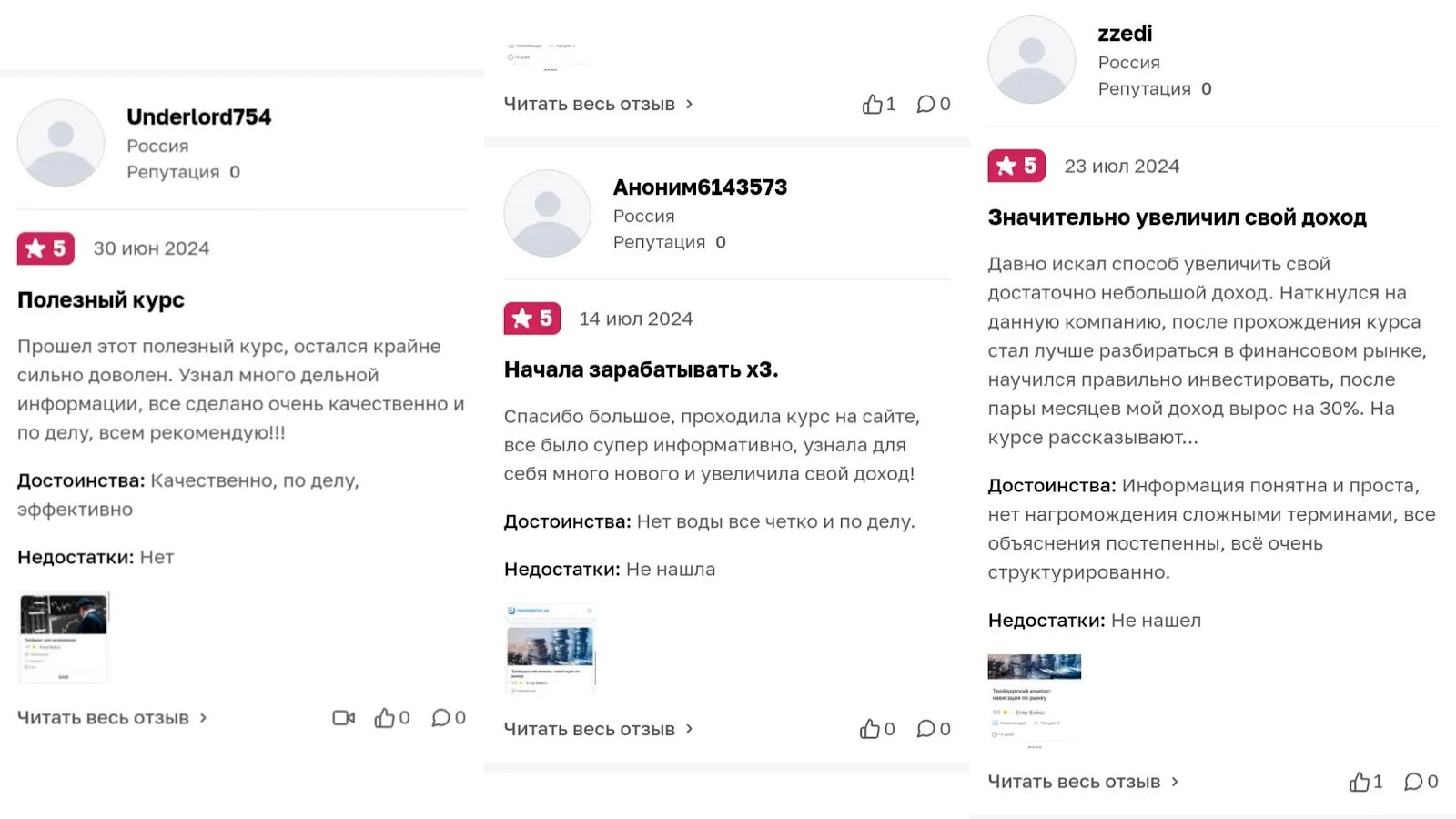Open comments on zzedi review
Screen dimensions: 1456x819
(x=1421, y=782)
